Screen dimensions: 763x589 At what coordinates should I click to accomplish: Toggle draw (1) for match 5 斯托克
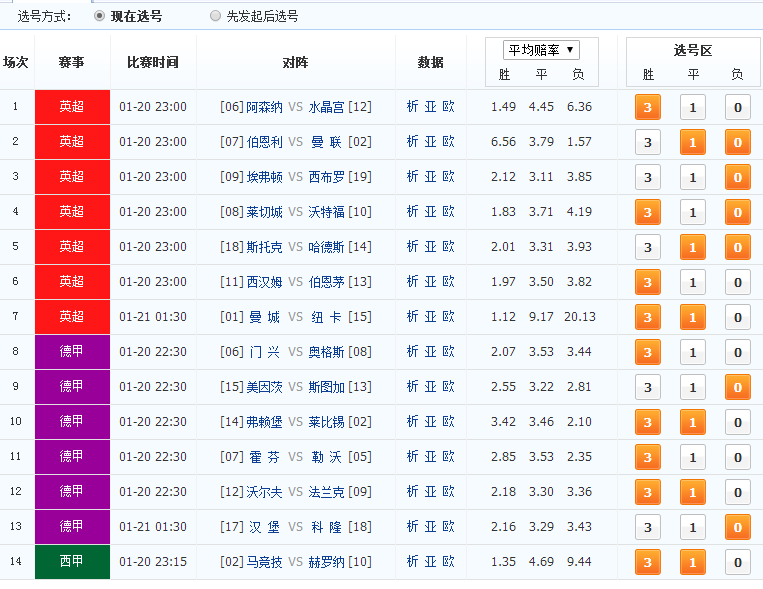tap(692, 247)
